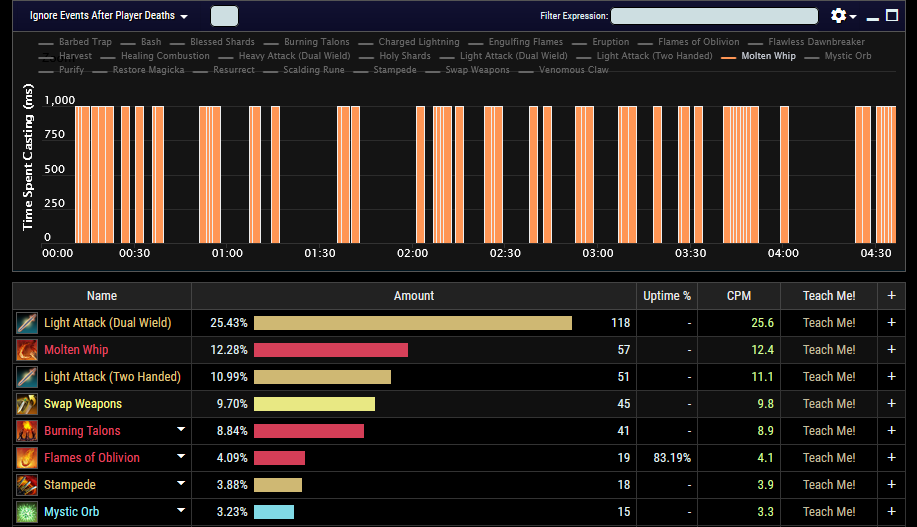917x527 pixels.
Task: Click the Swap Weapons ability icon
Action: click(x=27, y=404)
